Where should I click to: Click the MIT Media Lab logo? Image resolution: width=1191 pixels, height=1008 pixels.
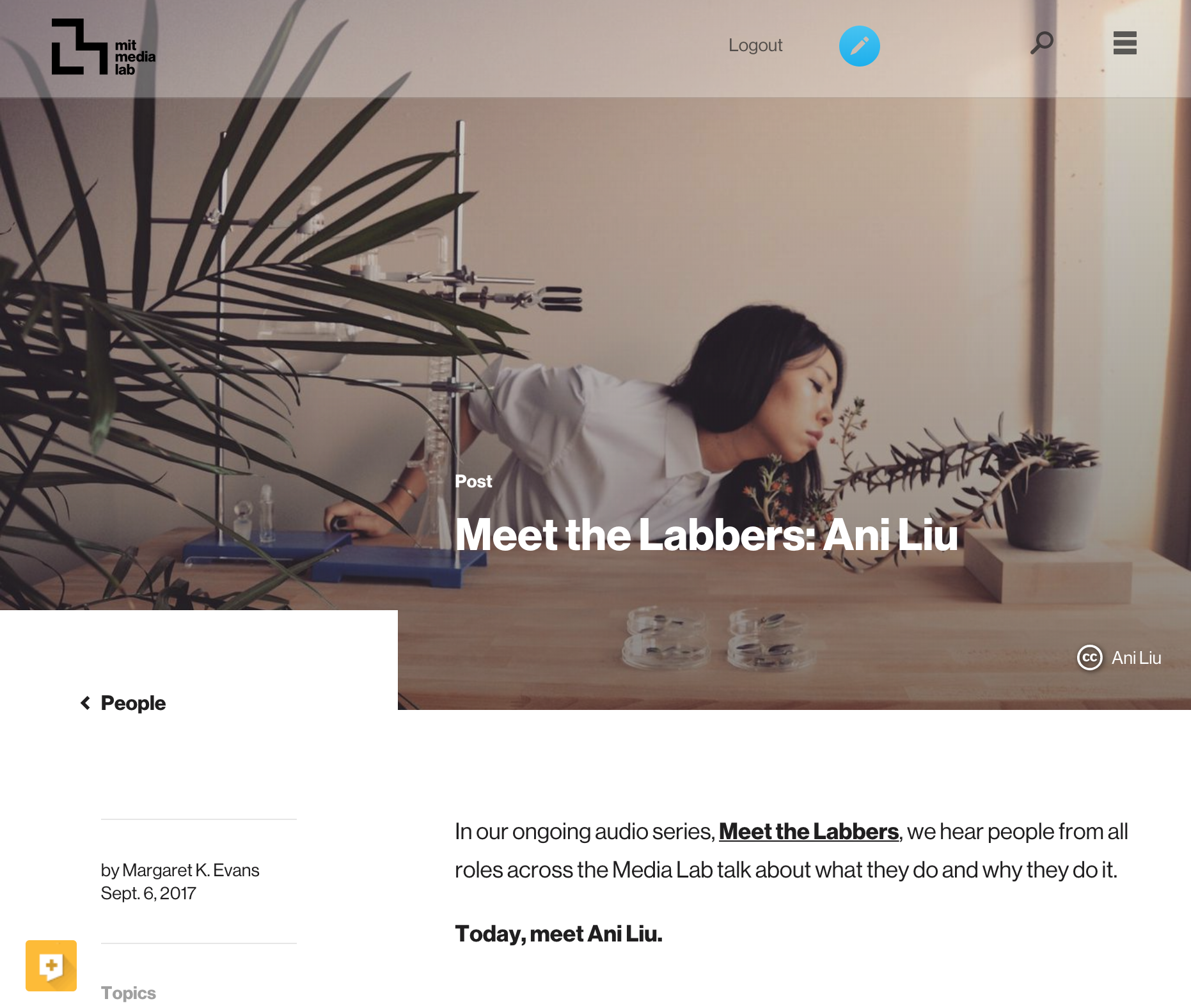tap(103, 47)
